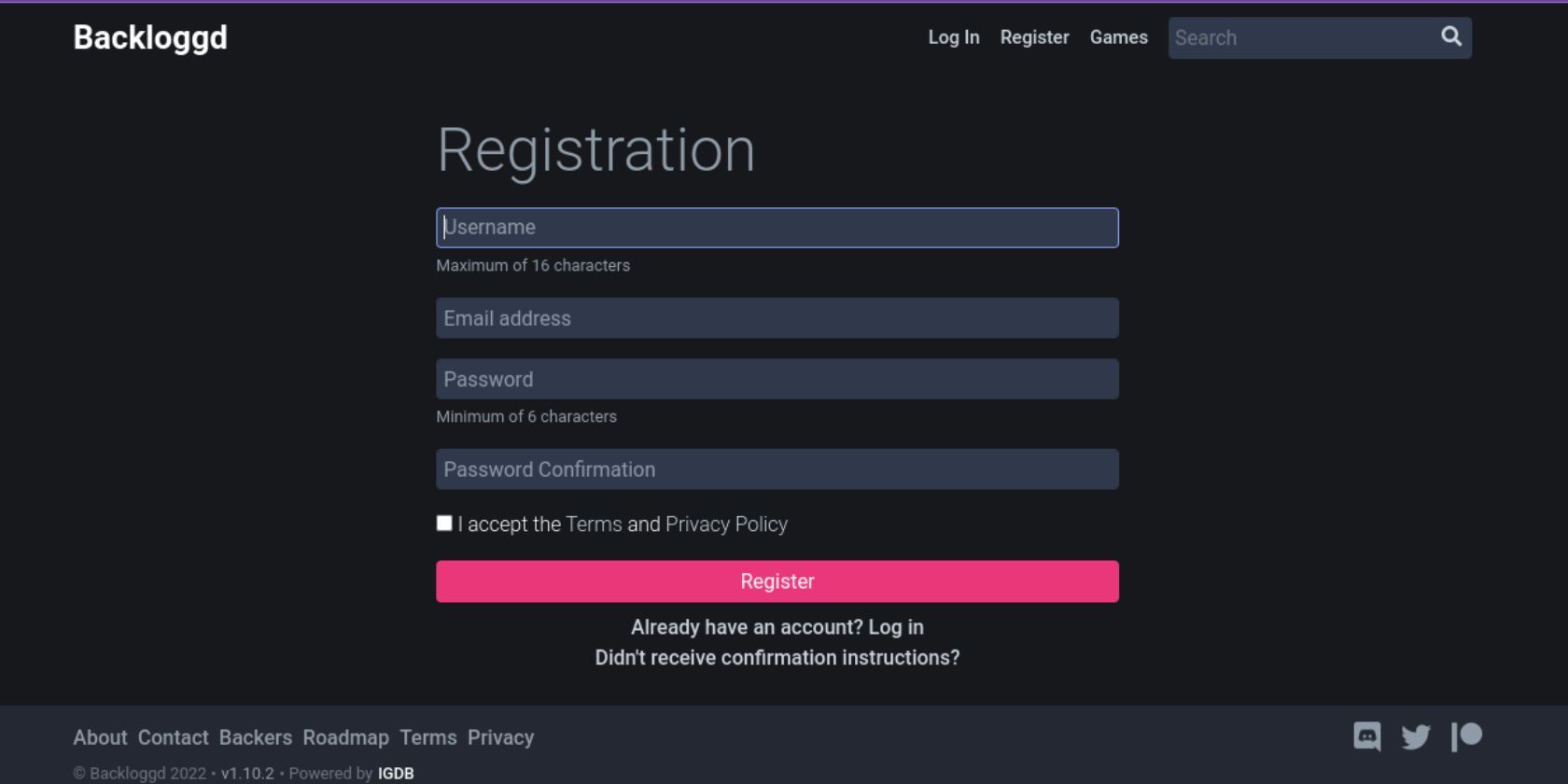Viewport: 1568px width, 784px height.
Task: Focus the Email address field
Action: pos(777,318)
